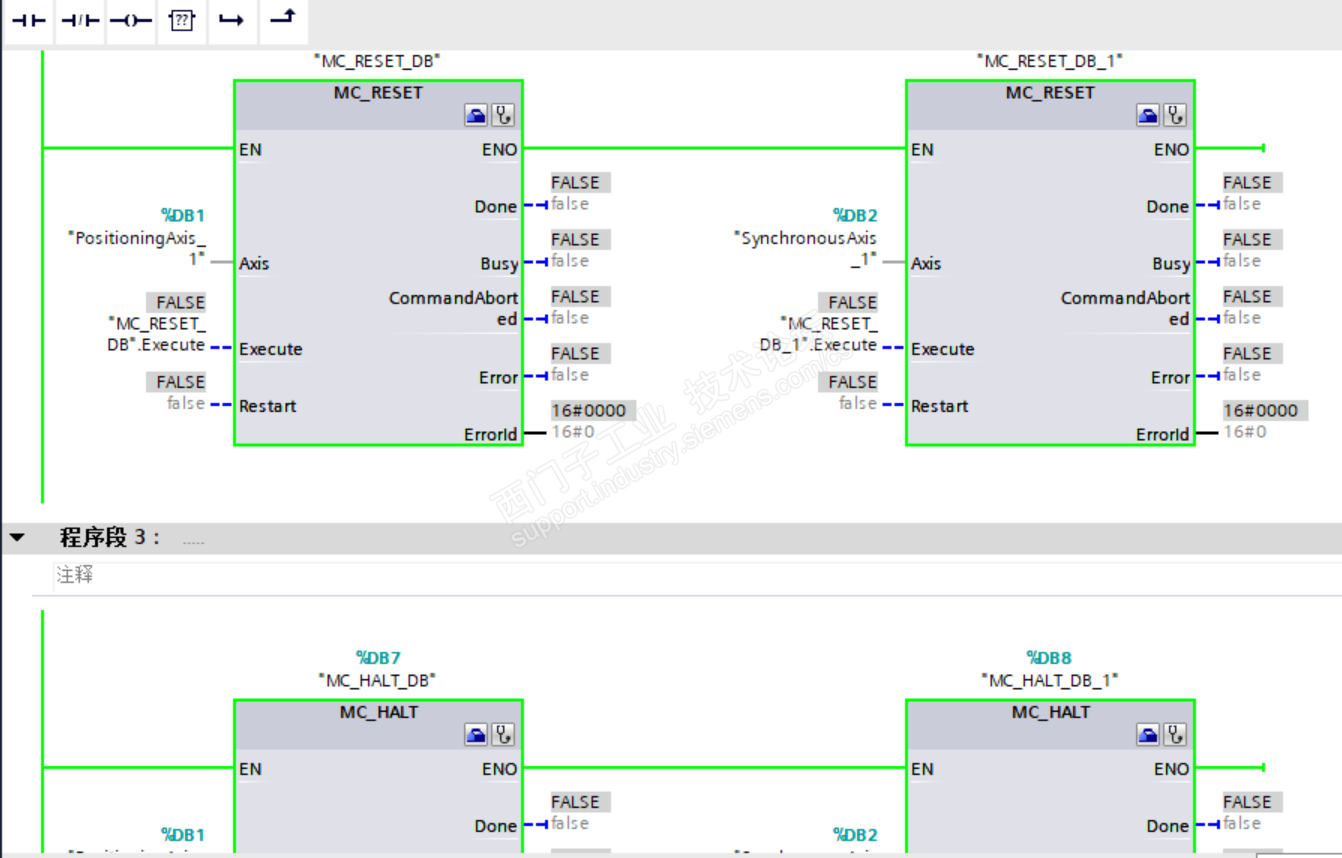The width and height of the screenshot is (1342, 858).
Task: Click the EN input on MC_HALT_DB block
Action: click(x=250, y=769)
